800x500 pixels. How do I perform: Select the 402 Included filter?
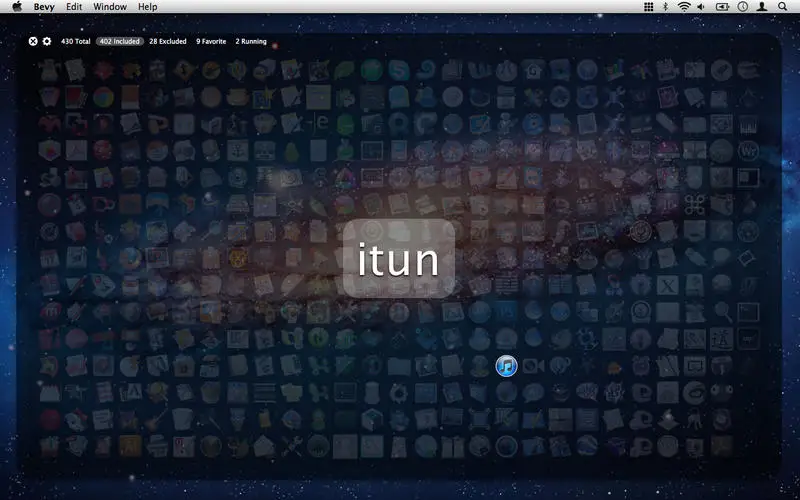point(119,41)
